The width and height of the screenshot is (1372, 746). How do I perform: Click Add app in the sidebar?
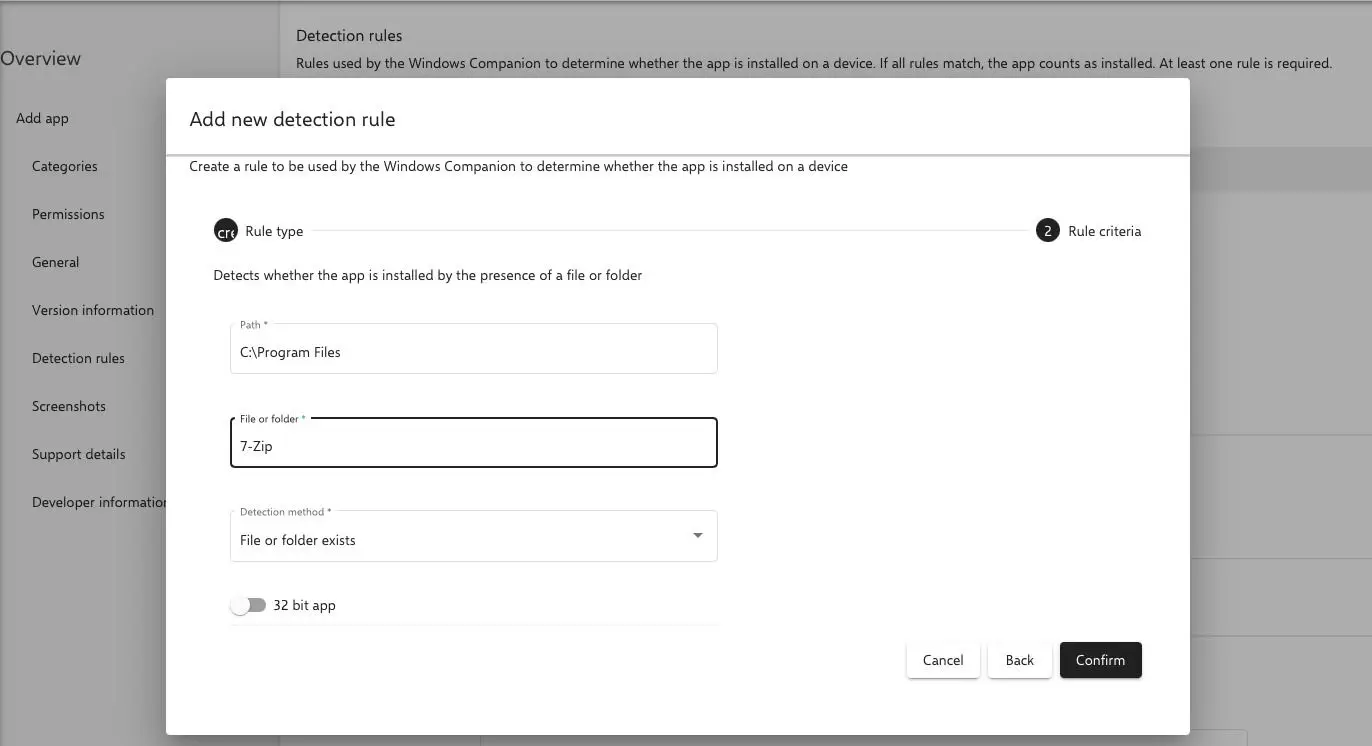pos(43,118)
